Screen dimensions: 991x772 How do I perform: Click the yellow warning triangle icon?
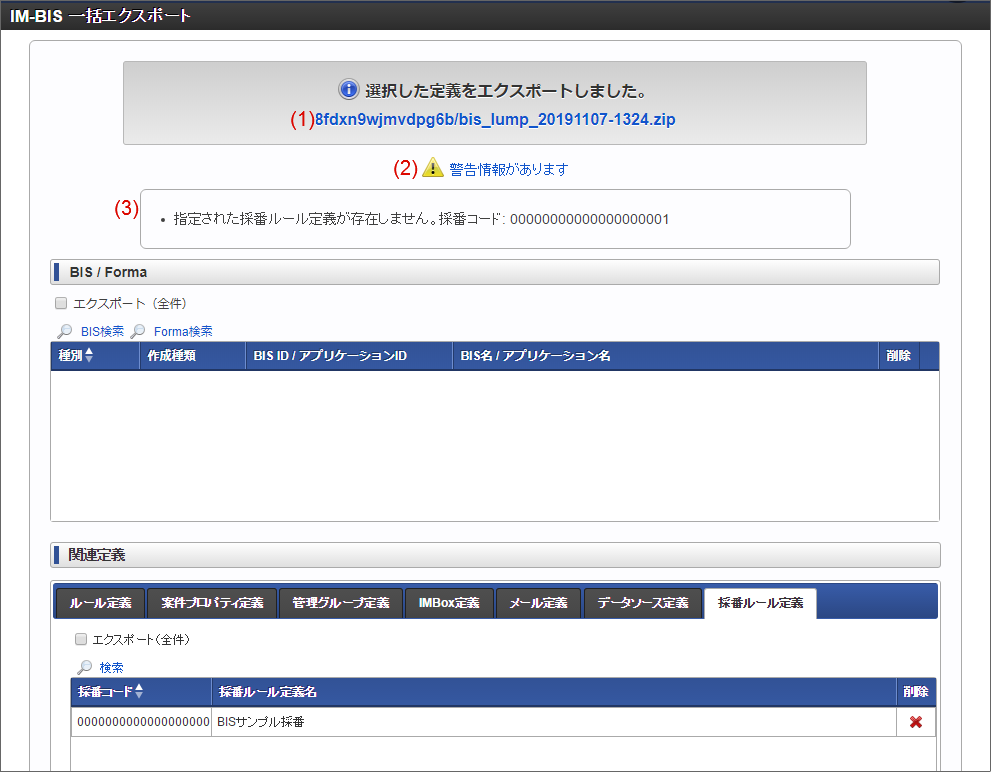[432, 169]
